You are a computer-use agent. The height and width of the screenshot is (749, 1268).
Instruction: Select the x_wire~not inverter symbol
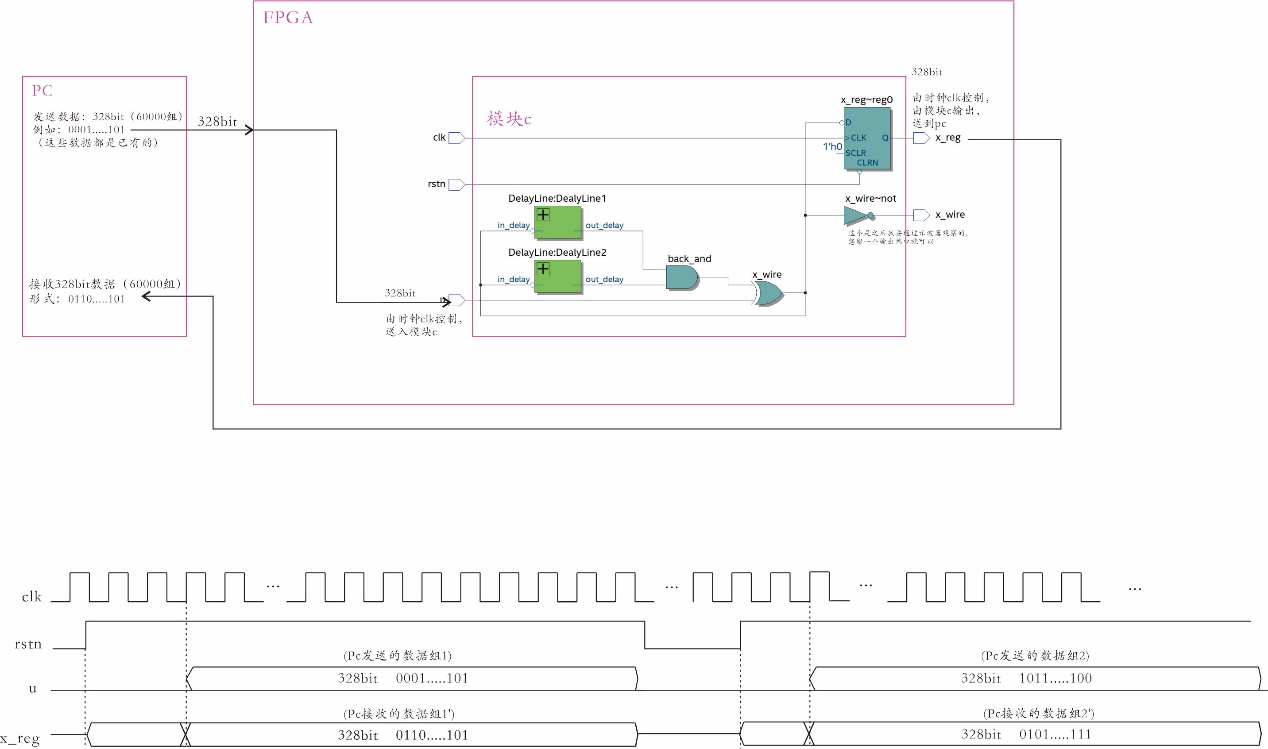coord(859,215)
